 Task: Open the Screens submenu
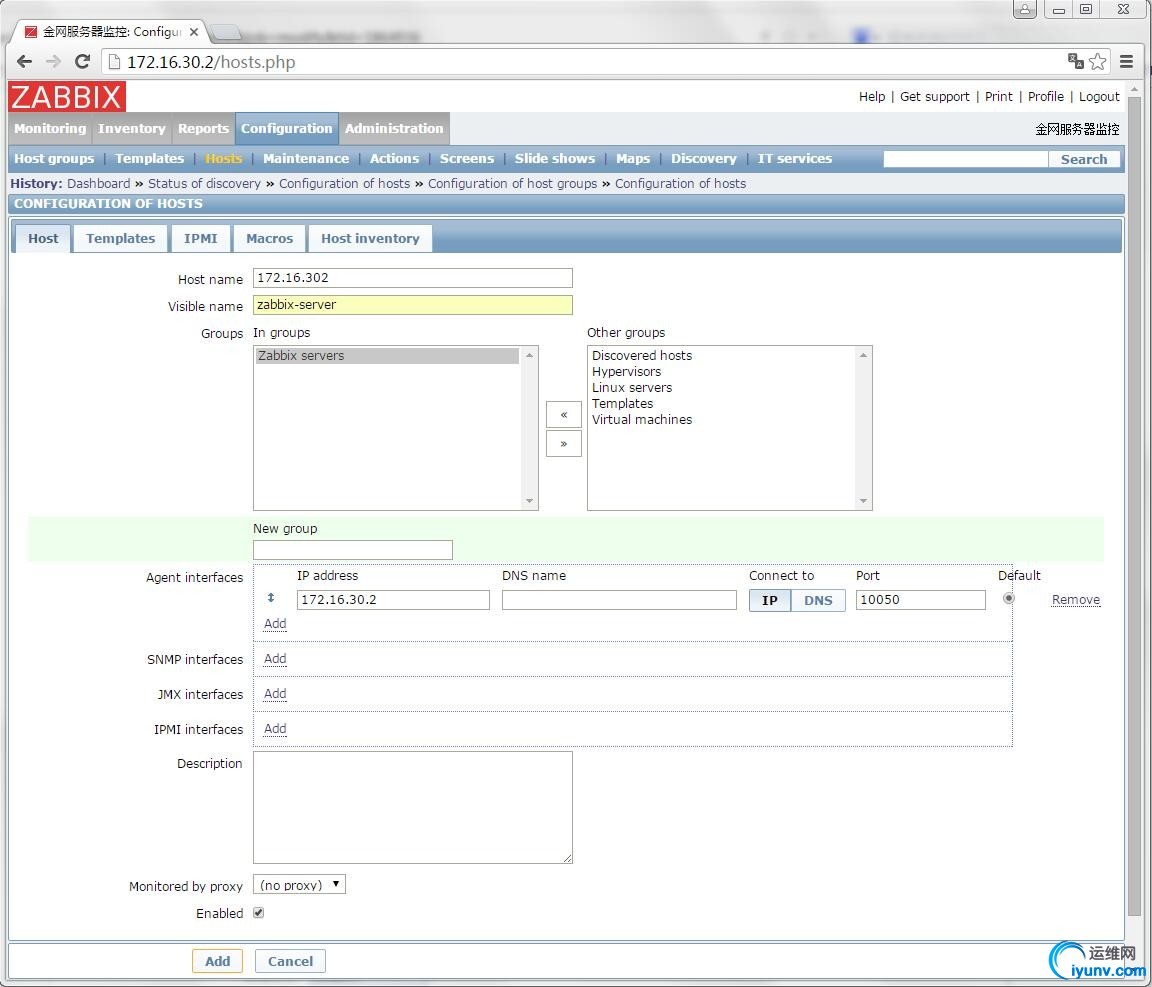coord(467,159)
